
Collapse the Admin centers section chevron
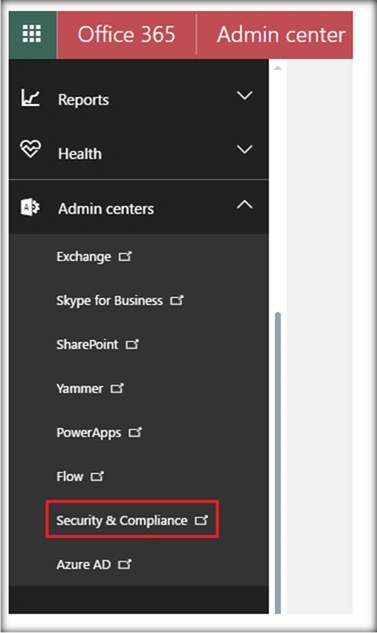(x=245, y=204)
